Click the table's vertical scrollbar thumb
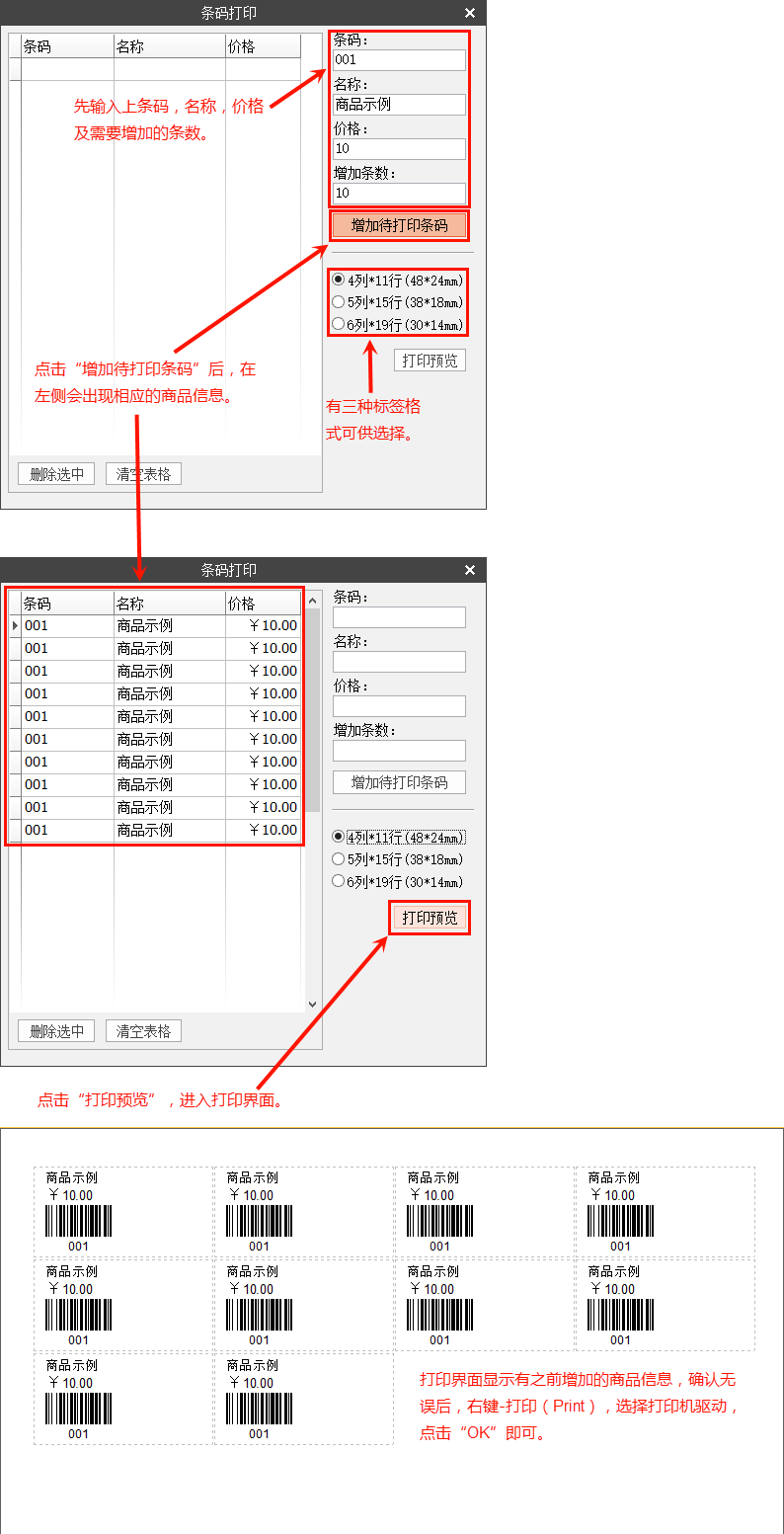 pos(313,710)
